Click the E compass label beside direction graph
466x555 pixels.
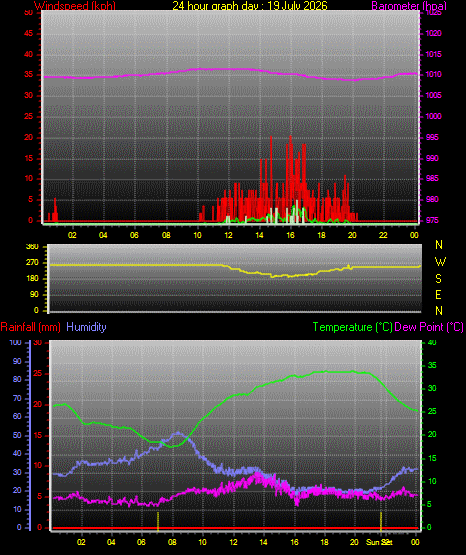(x=438, y=294)
